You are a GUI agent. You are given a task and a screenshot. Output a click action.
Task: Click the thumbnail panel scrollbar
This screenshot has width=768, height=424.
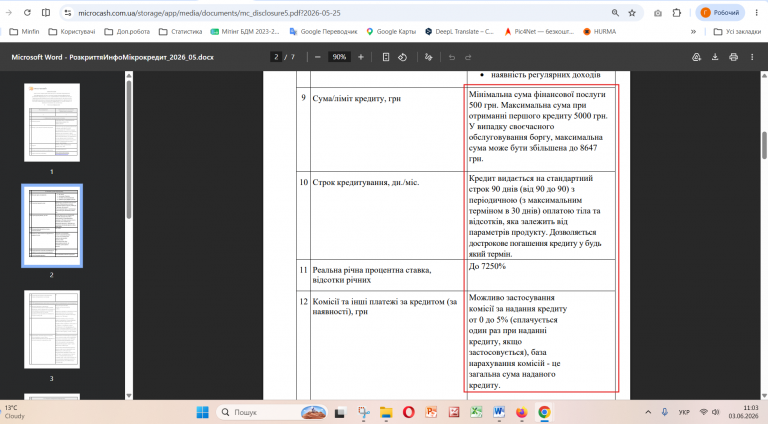coord(129,149)
